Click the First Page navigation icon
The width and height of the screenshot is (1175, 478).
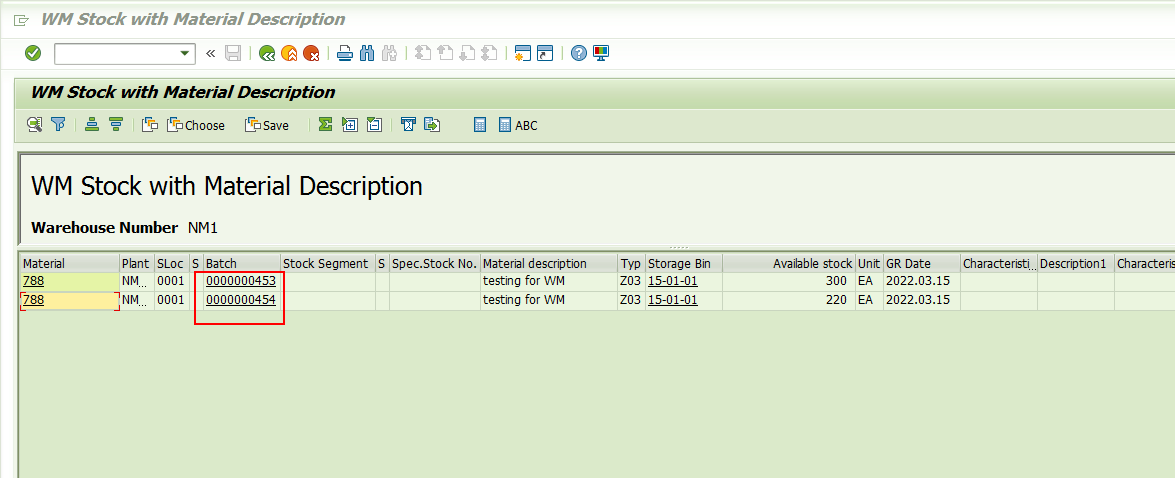point(423,53)
